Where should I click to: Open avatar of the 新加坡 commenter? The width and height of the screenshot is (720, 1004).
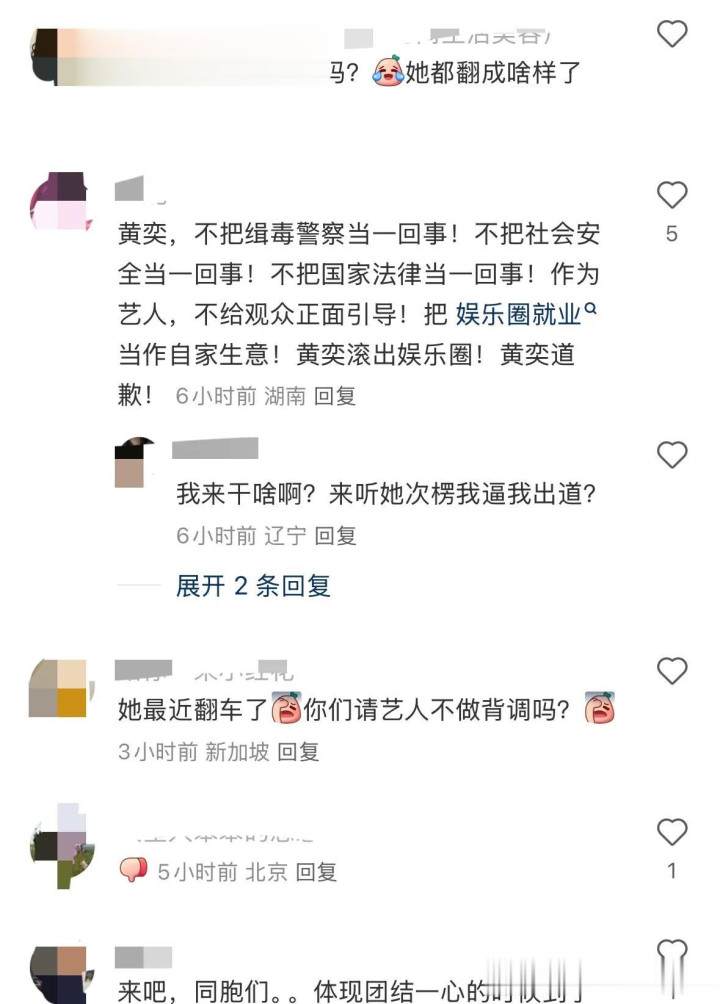(x=59, y=688)
